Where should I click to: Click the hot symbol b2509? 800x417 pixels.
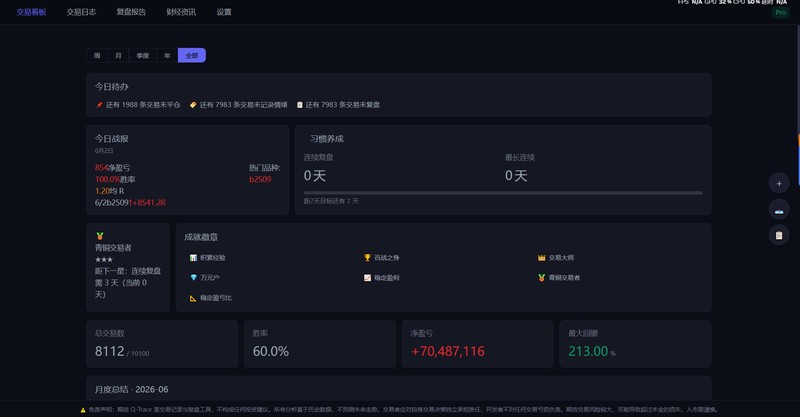click(260, 179)
